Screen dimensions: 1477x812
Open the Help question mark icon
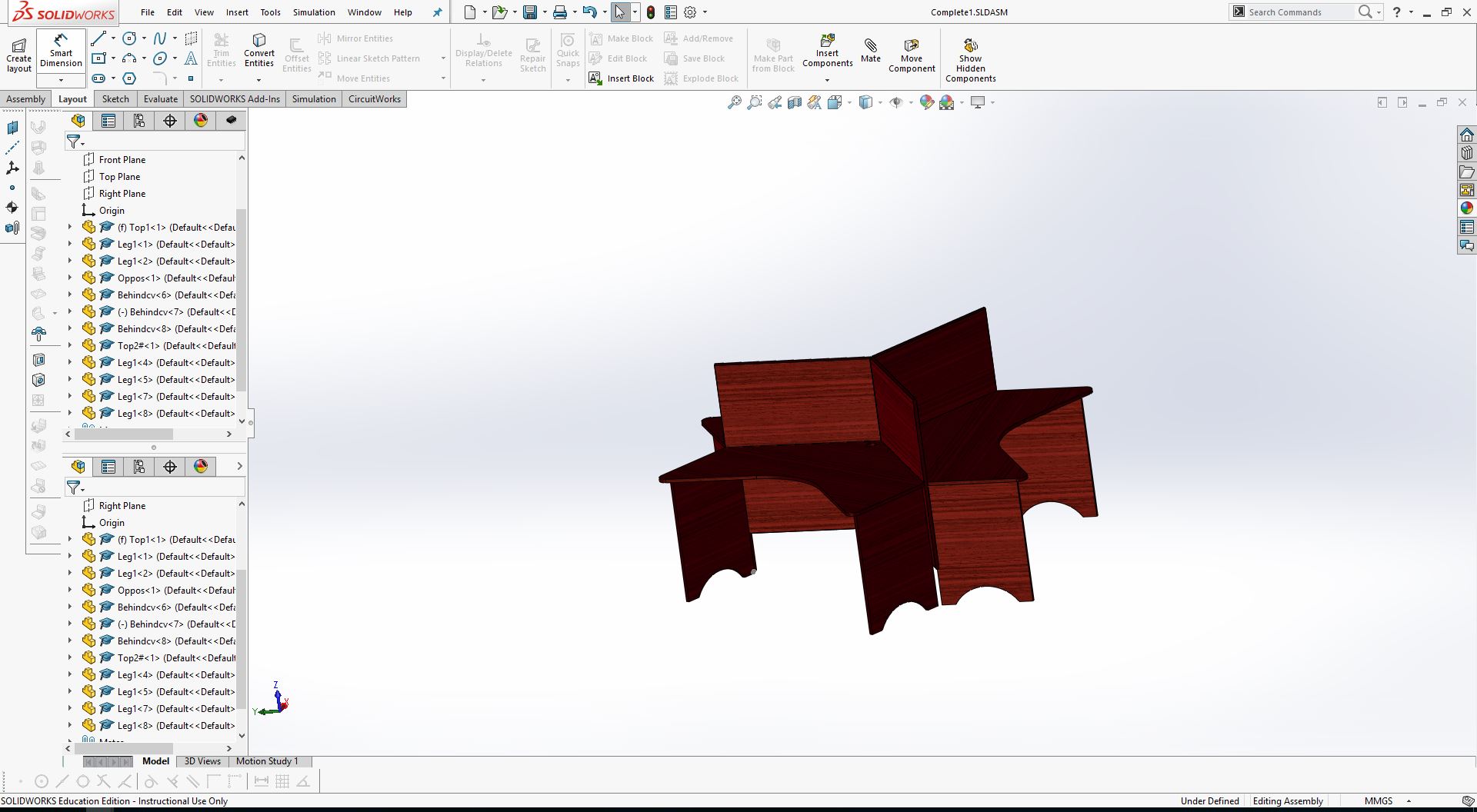pos(1397,12)
